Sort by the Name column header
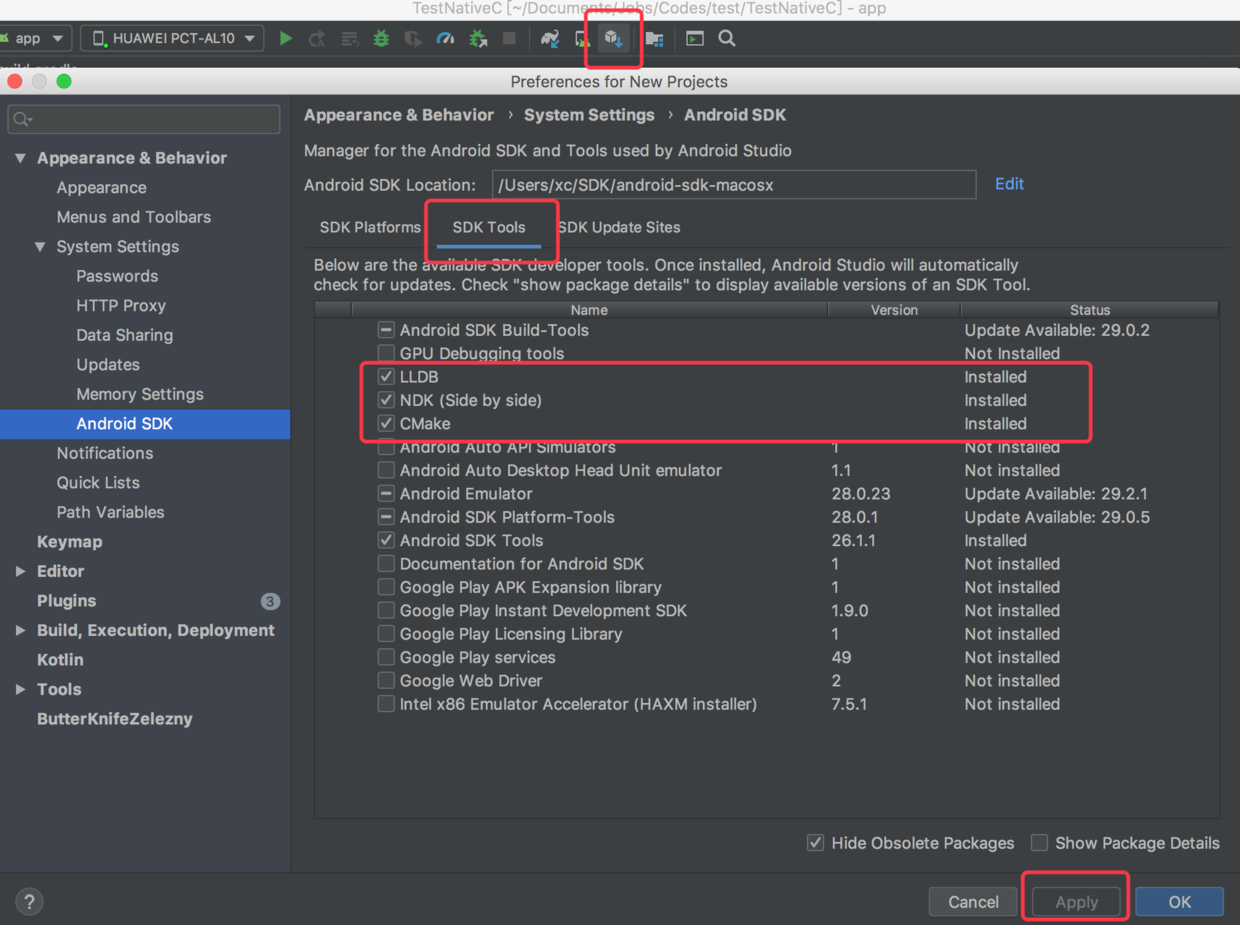1240x925 pixels. tap(589, 310)
